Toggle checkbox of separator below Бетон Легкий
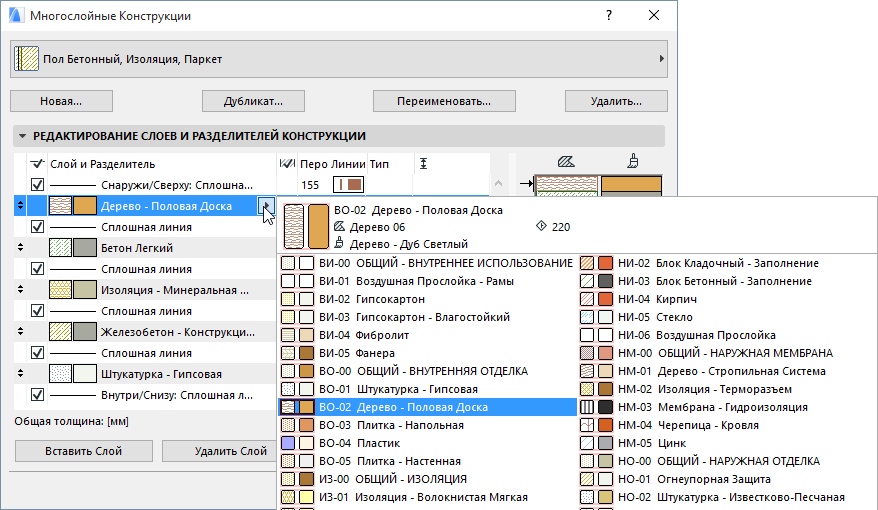This screenshot has width=878, height=510. [x=37, y=269]
